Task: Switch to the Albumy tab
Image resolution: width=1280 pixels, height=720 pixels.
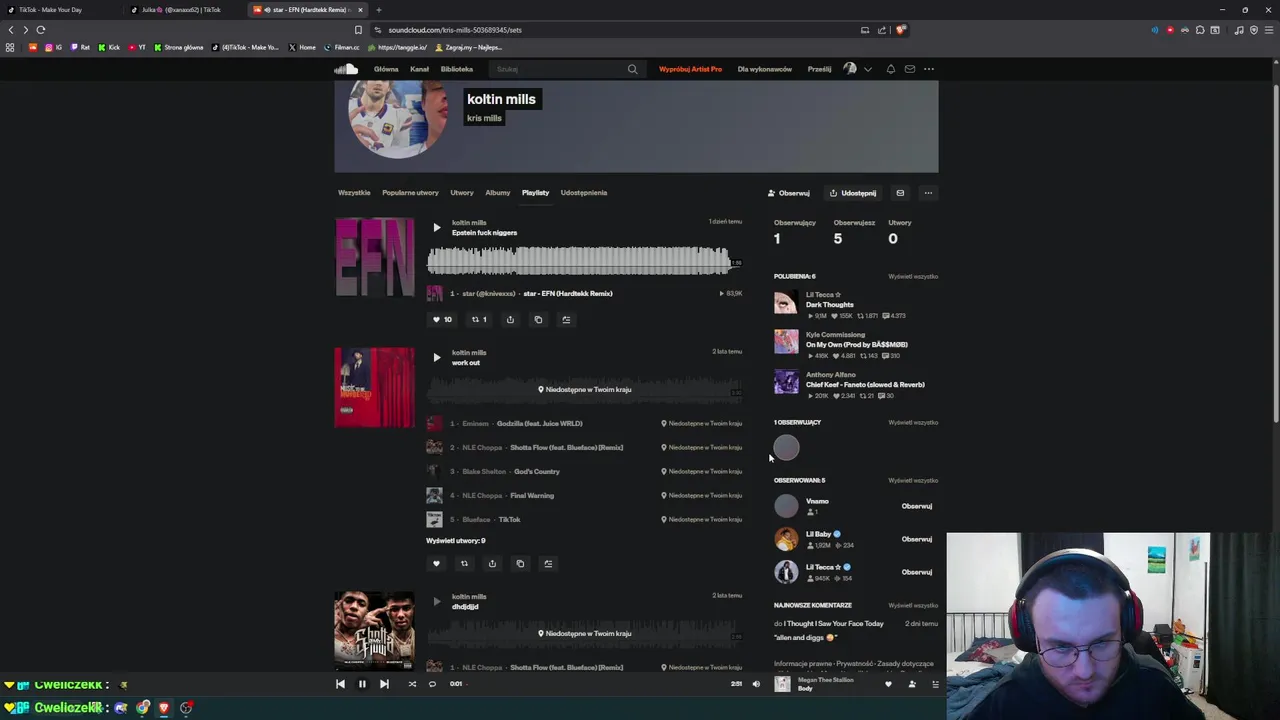Action: click(498, 192)
